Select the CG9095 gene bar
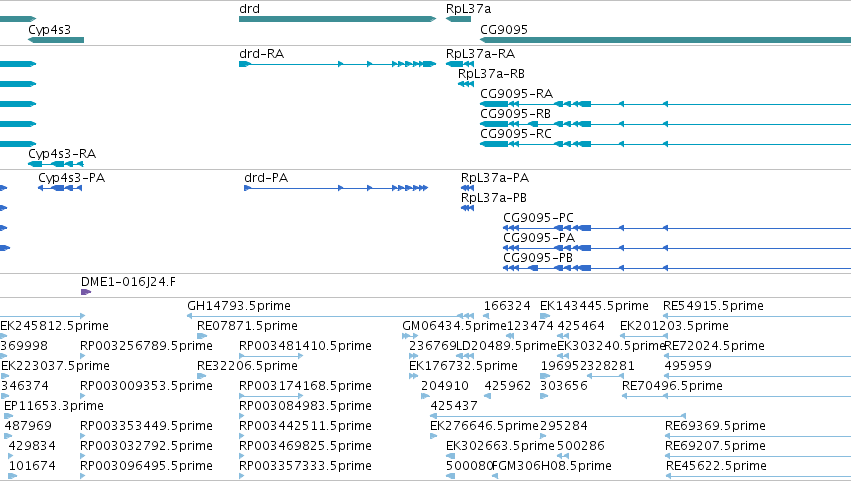Viewport: 851px width, 481px height. tap(665, 40)
